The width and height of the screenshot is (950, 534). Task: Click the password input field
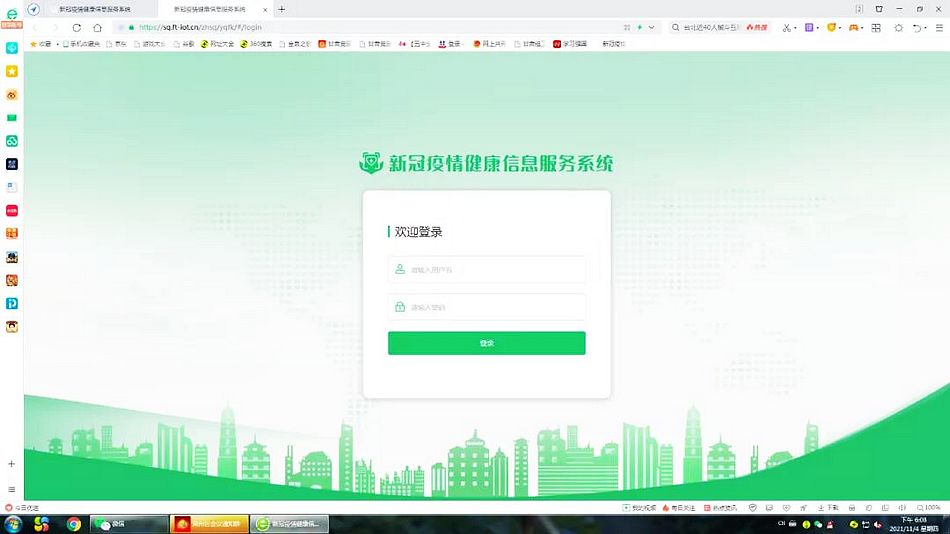(x=486, y=307)
